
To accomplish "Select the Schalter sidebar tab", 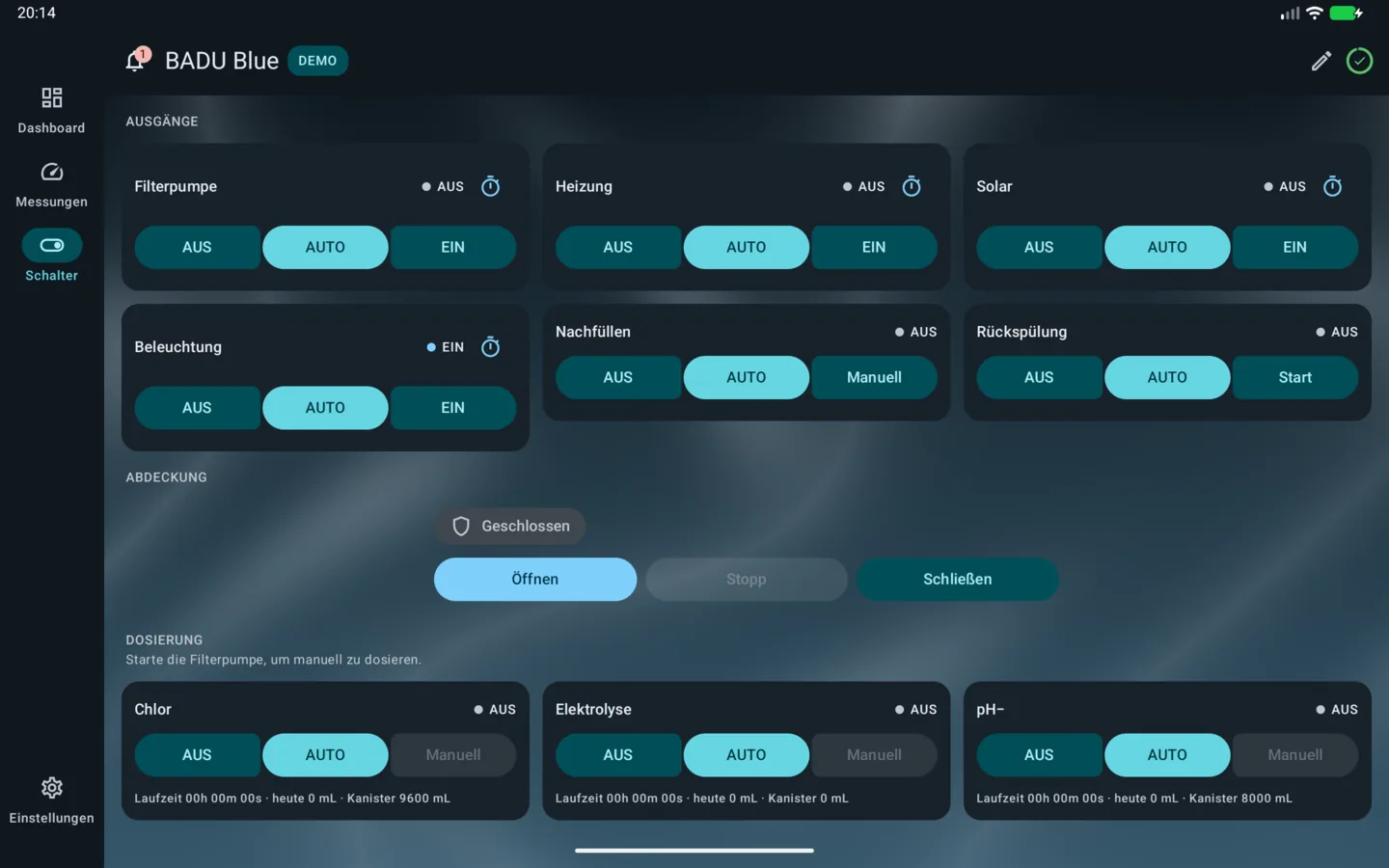I will click(51, 257).
